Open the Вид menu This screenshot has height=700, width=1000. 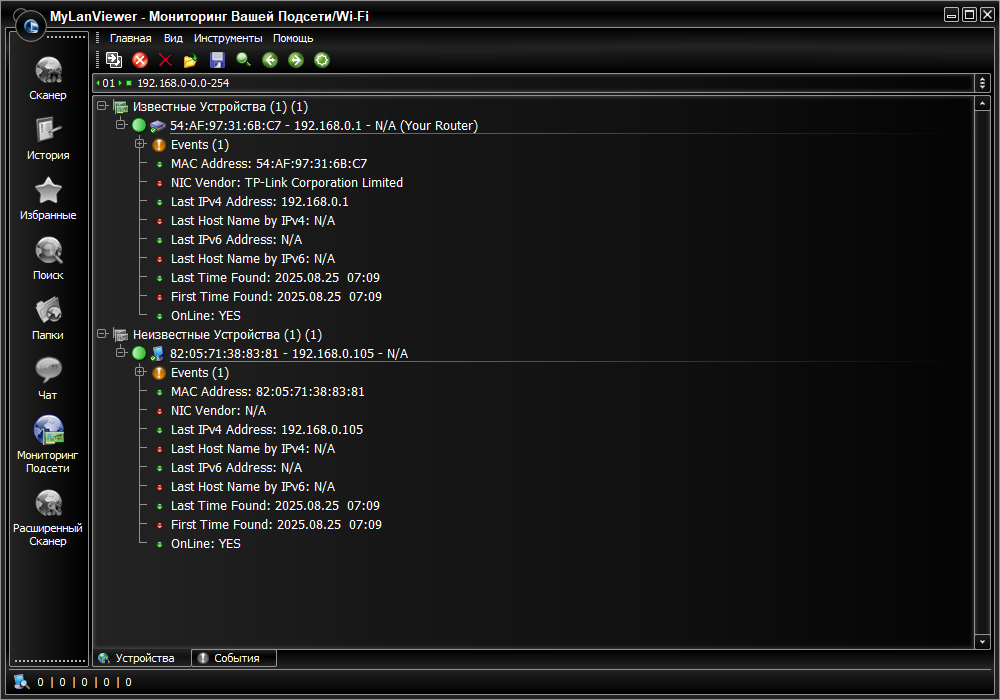(x=173, y=38)
